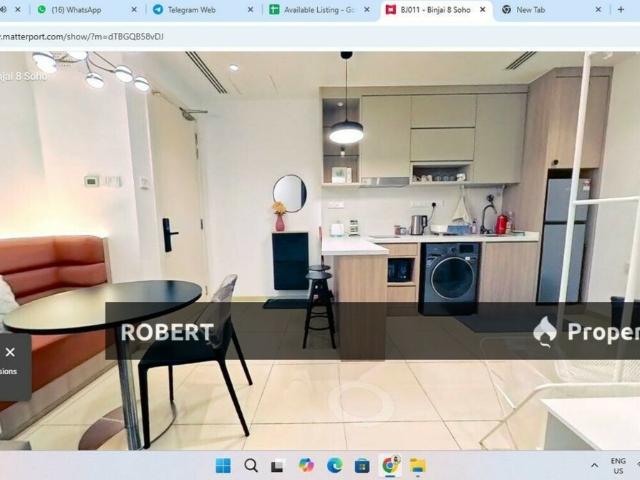
Task: Open Windows Search from the taskbar
Action: pos(251,465)
